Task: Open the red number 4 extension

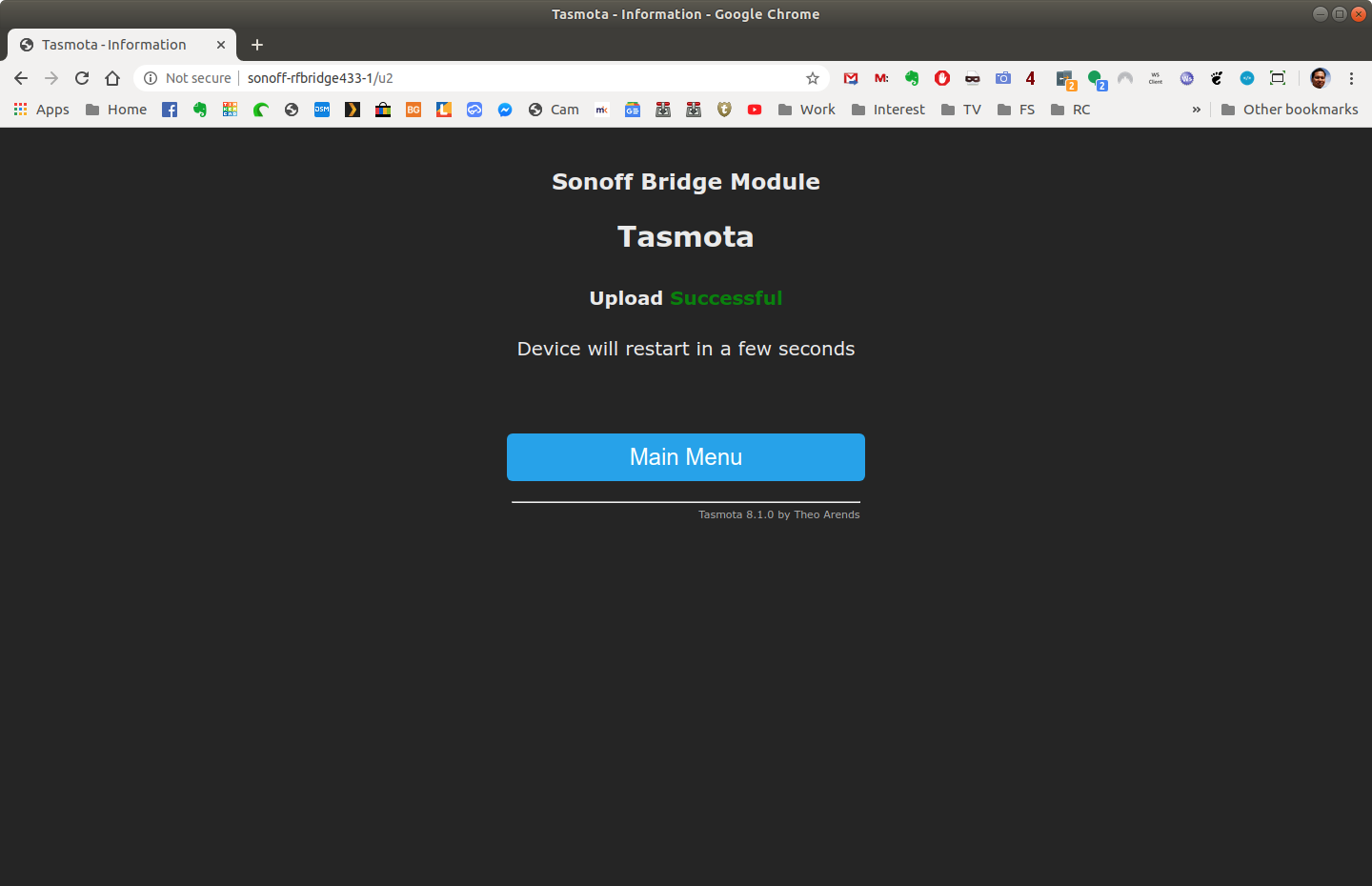Action: (1030, 78)
